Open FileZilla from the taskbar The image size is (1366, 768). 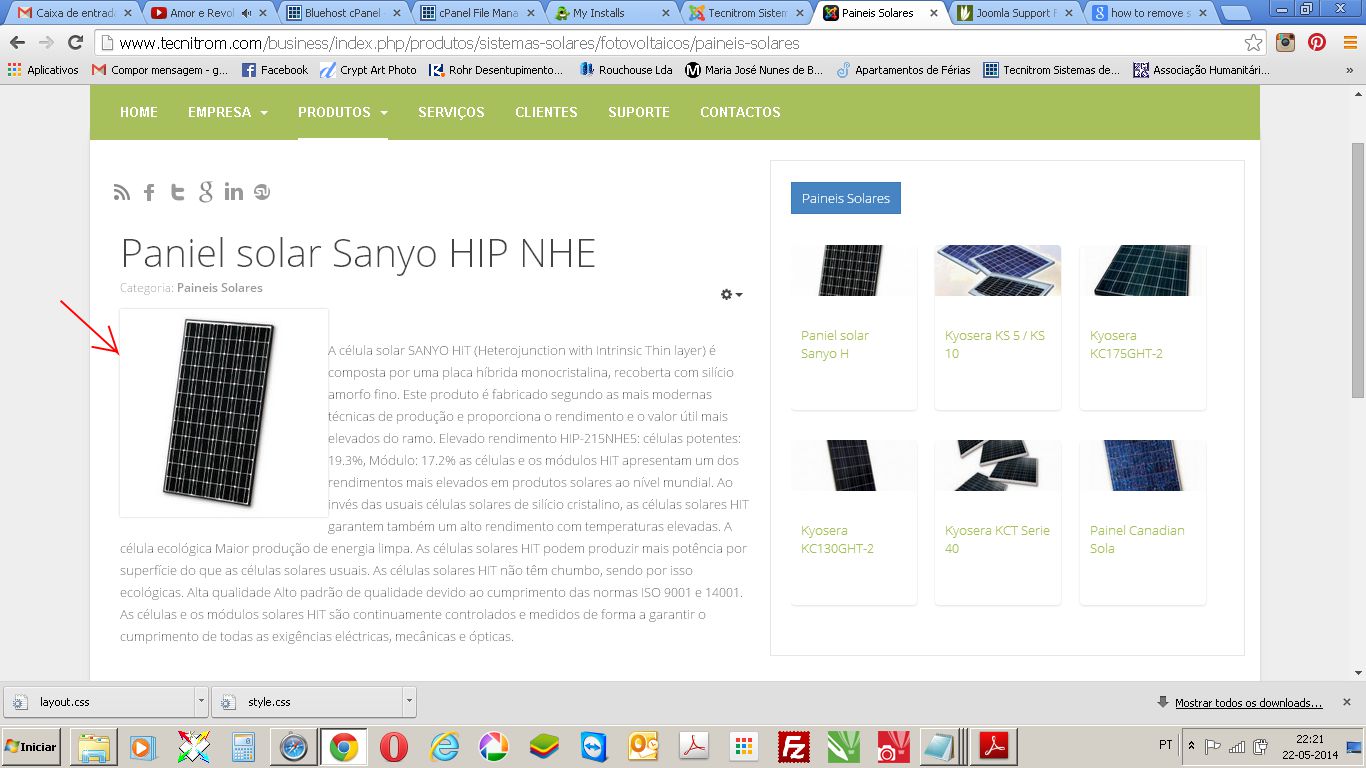click(794, 747)
